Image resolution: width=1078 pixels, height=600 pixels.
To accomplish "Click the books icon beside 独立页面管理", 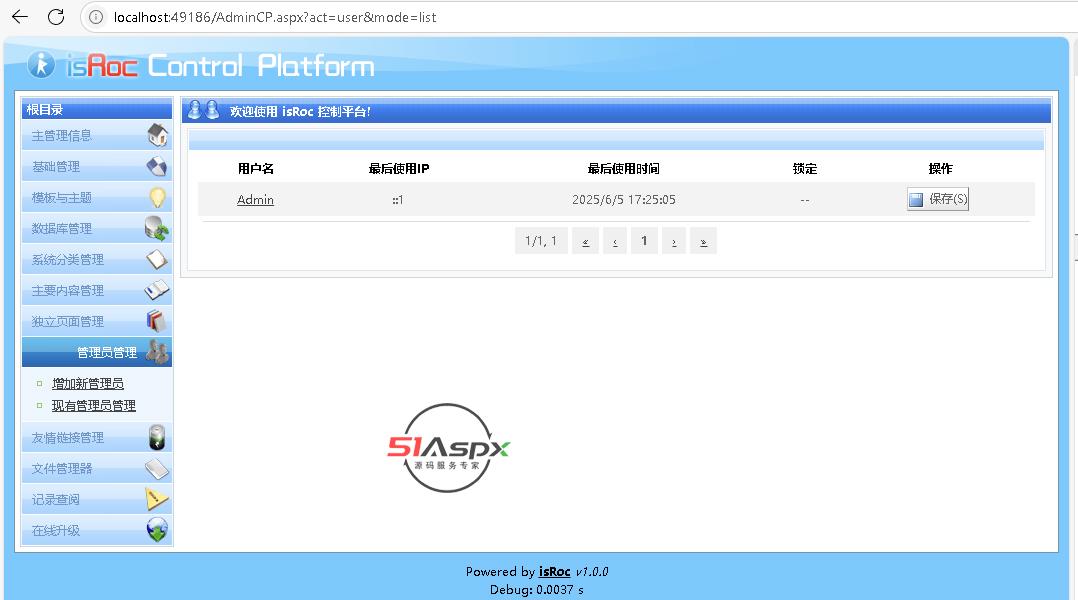I will pyautogui.click(x=156, y=321).
